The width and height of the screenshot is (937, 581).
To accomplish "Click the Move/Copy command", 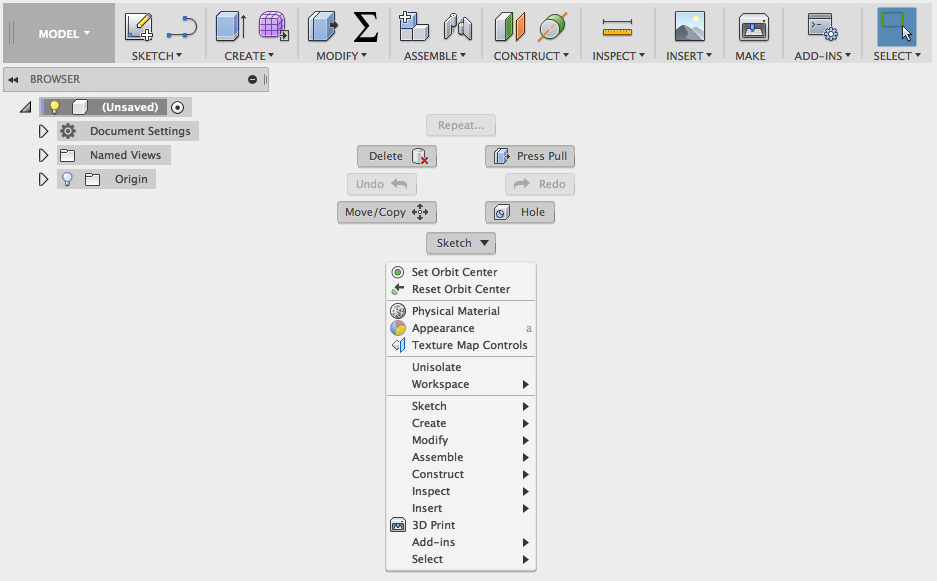I will point(386,212).
